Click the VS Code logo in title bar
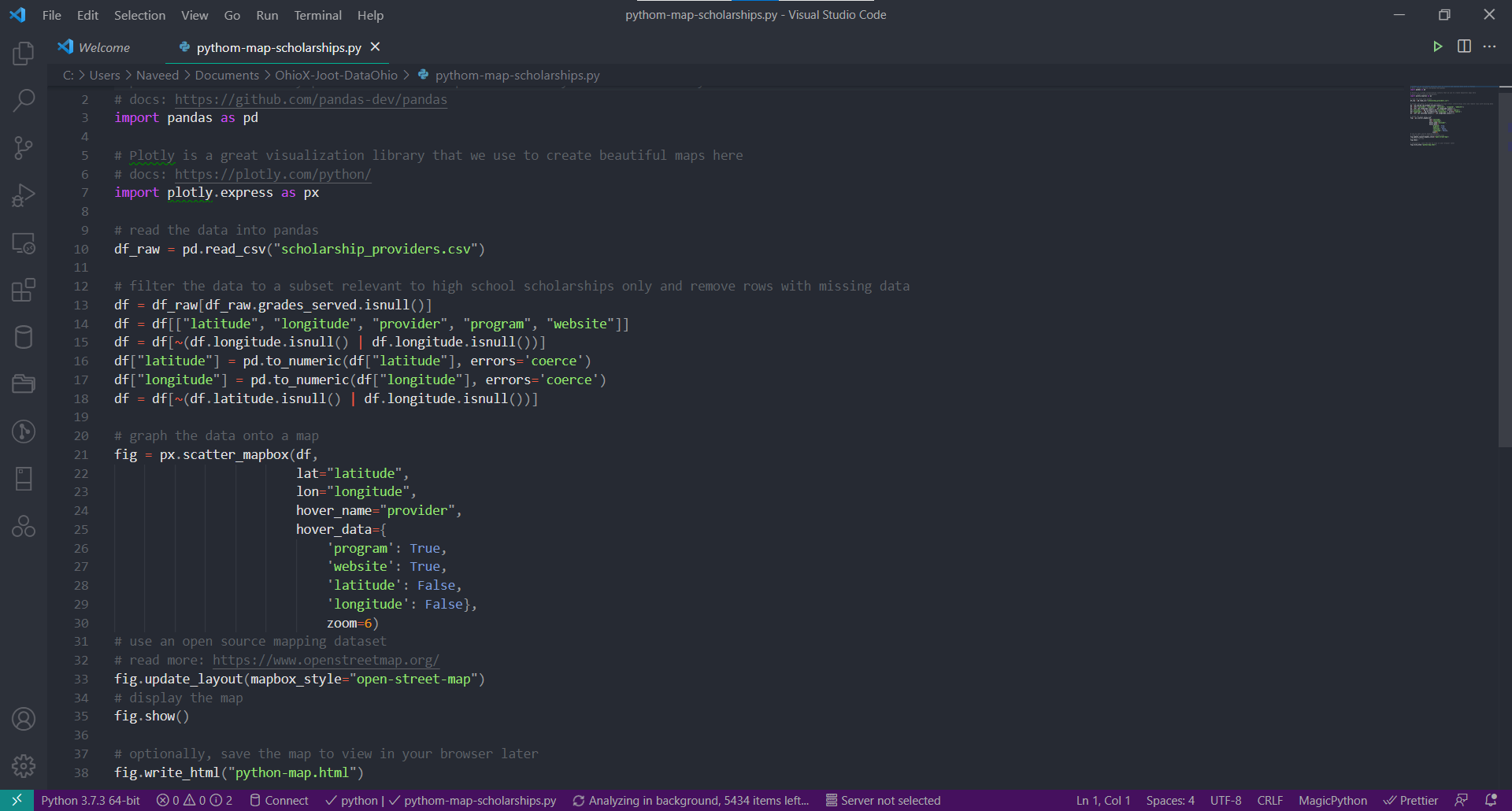The image size is (1512, 811). (x=17, y=15)
